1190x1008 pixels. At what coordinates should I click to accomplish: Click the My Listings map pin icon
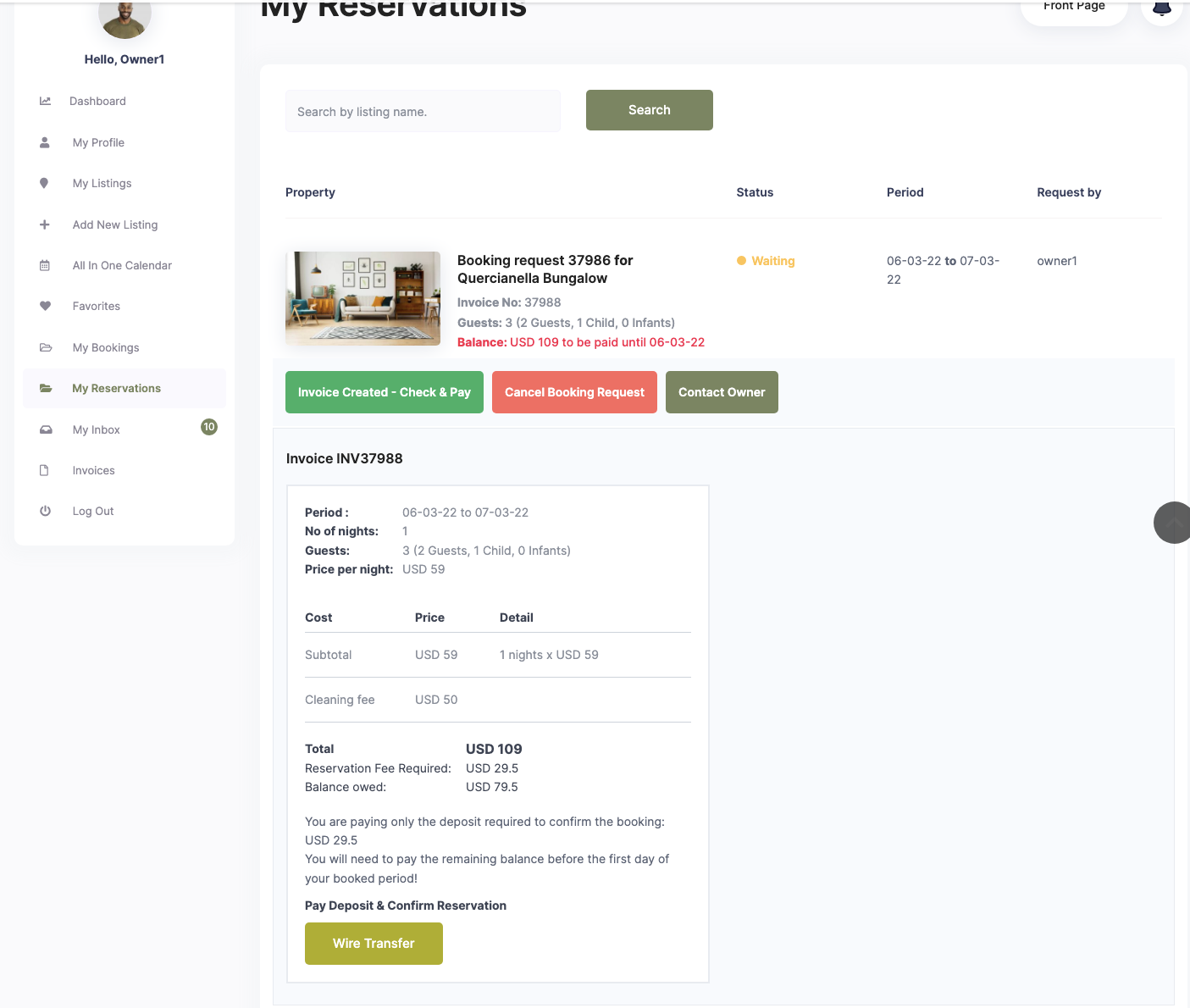pos(44,183)
